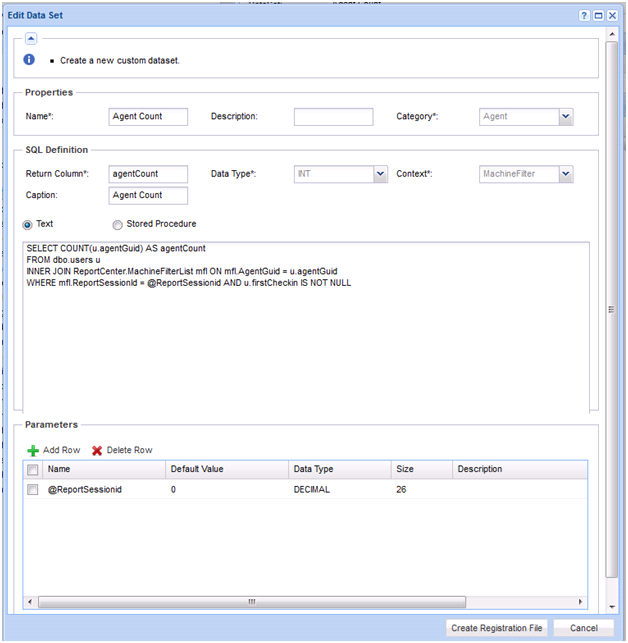This screenshot has width=628, height=643.
Task: Toggle the select-all checkbox in table header
Action: point(33,469)
